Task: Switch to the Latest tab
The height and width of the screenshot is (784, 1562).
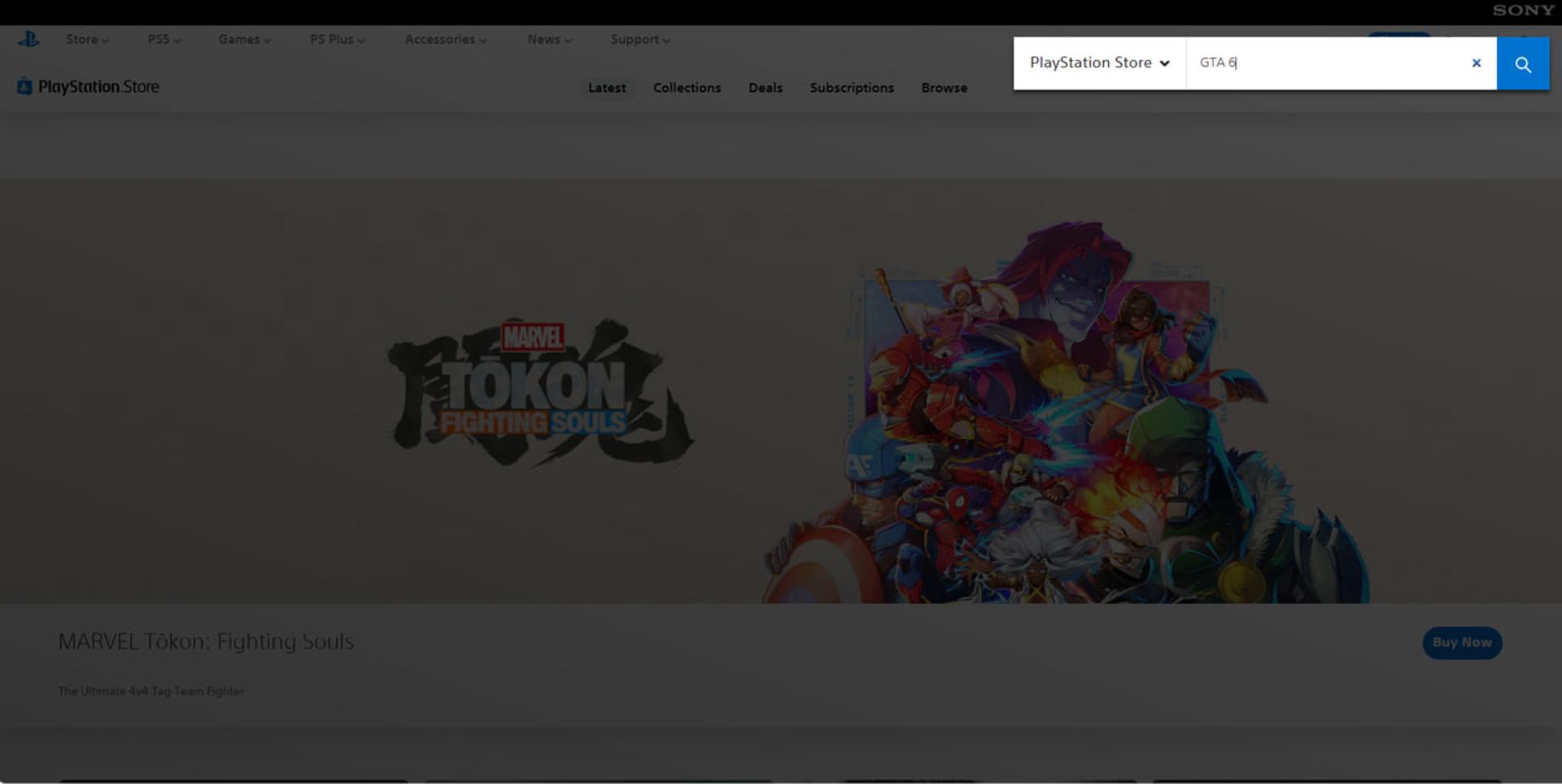Action: (x=607, y=88)
